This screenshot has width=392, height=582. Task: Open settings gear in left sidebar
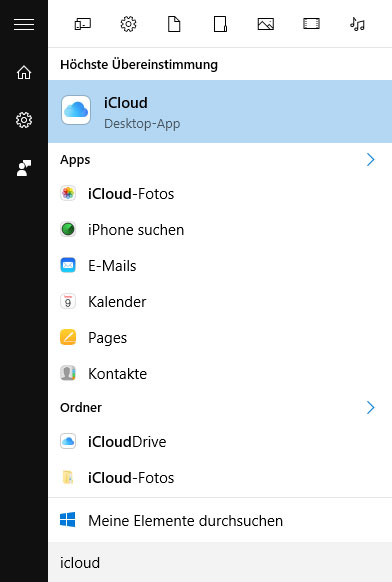tap(24, 120)
